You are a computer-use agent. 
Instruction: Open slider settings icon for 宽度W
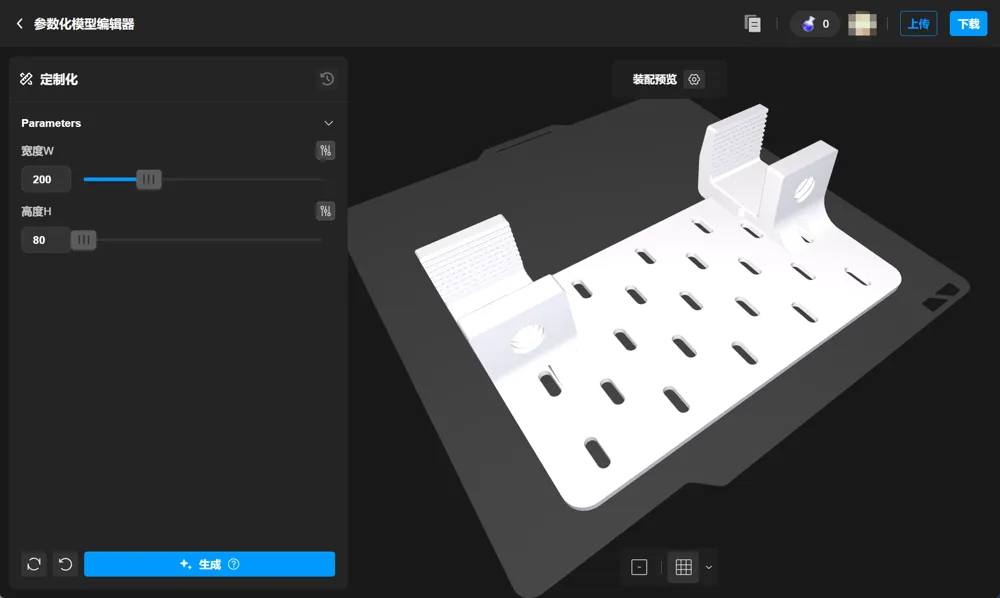pyautogui.click(x=325, y=150)
